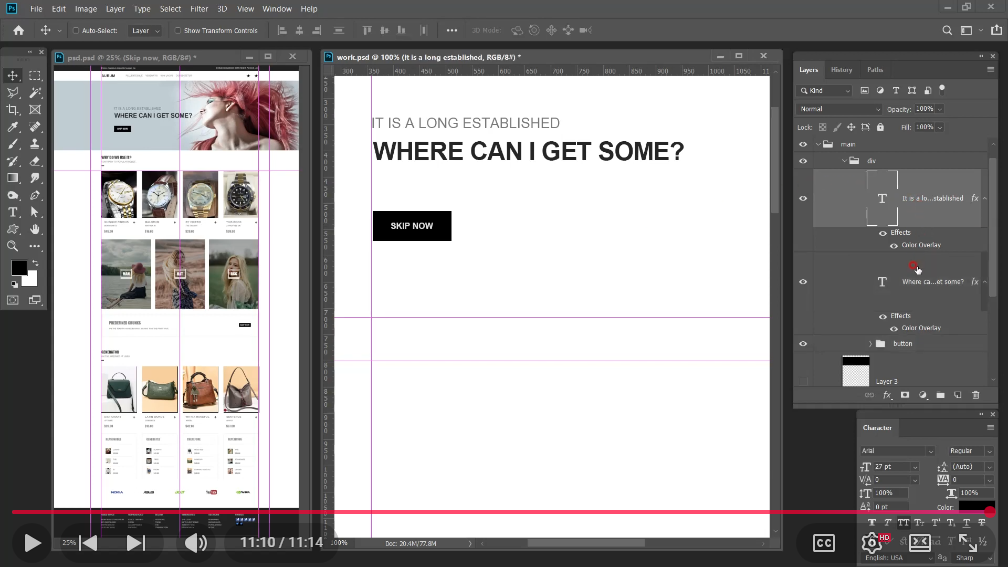Screen dimensions: 1008x567
Task: Play the video
Action: tap(32, 543)
